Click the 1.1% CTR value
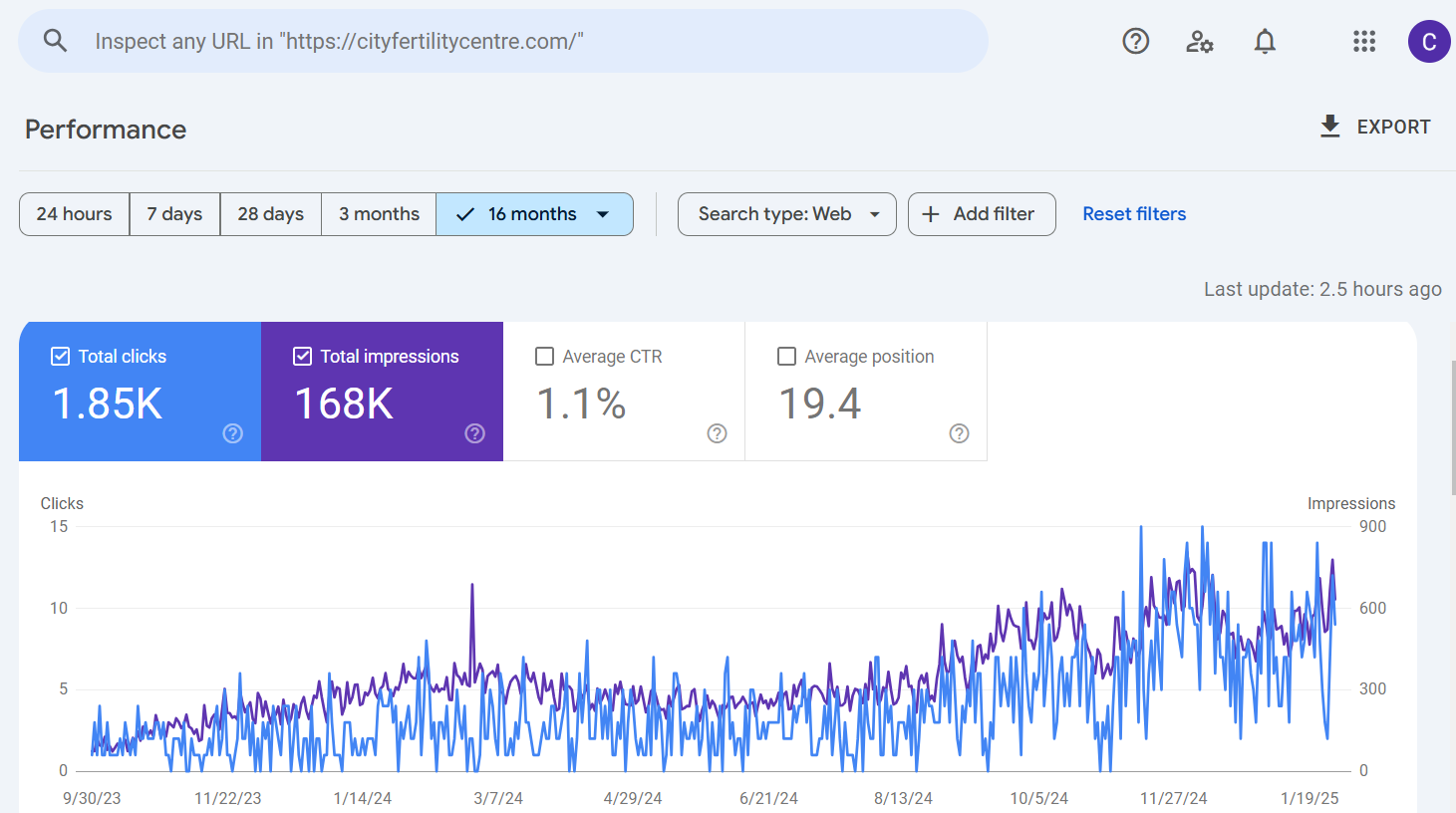This screenshot has height=813, width=1456. click(581, 404)
